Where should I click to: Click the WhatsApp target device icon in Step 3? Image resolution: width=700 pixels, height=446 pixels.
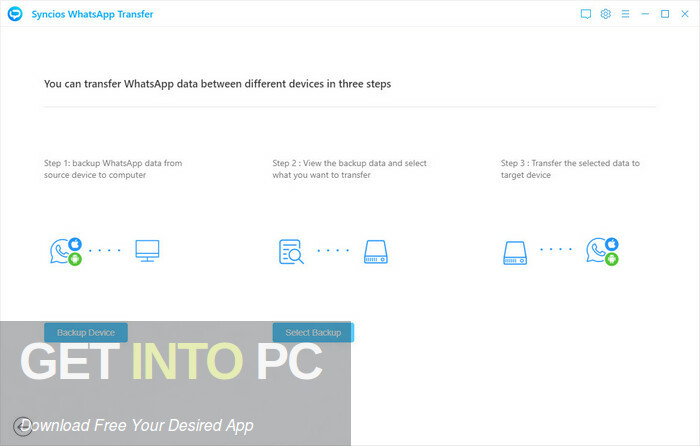[x=602, y=251]
